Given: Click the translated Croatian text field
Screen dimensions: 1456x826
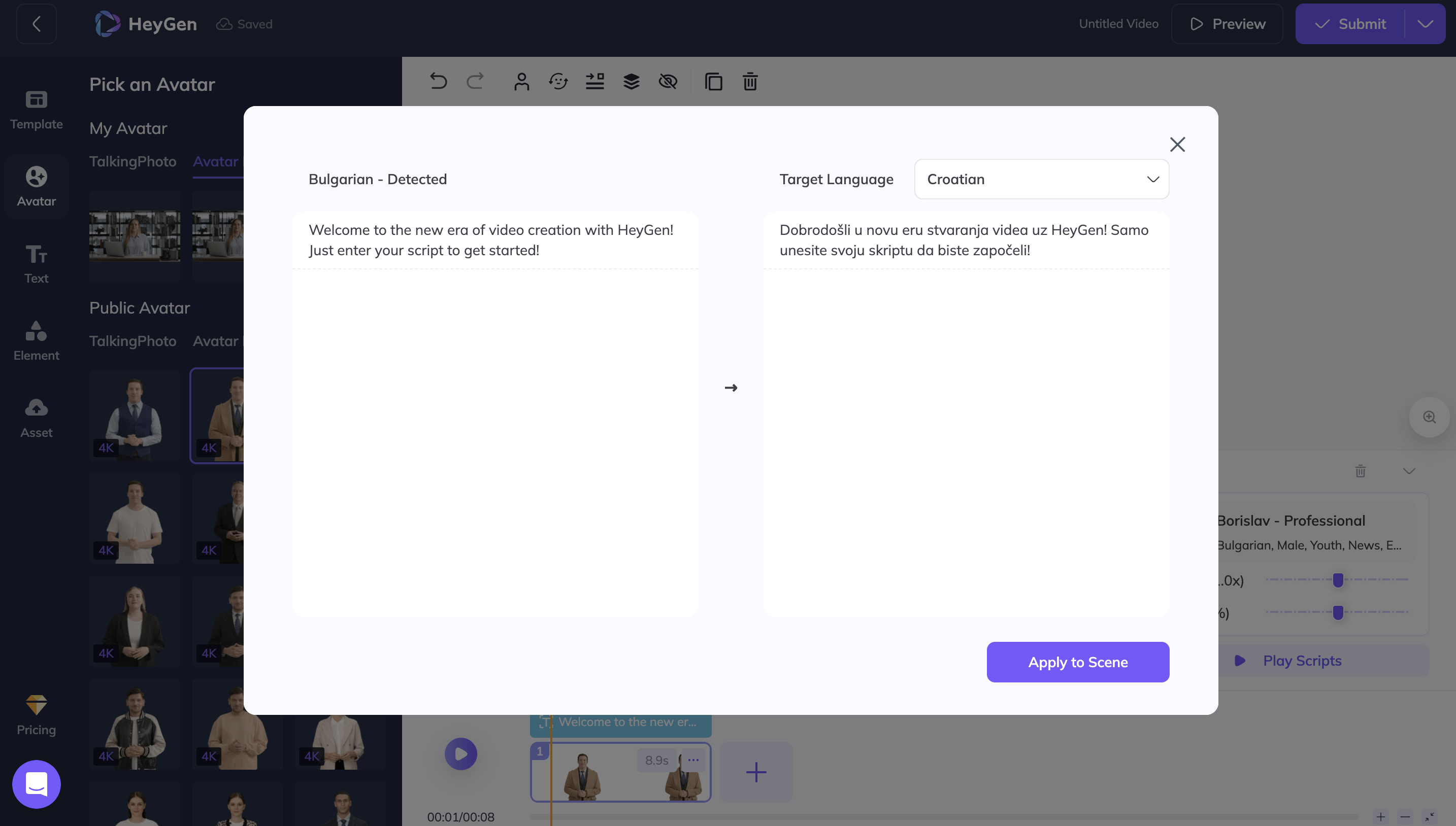Looking at the screenshot, I should [966, 414].
